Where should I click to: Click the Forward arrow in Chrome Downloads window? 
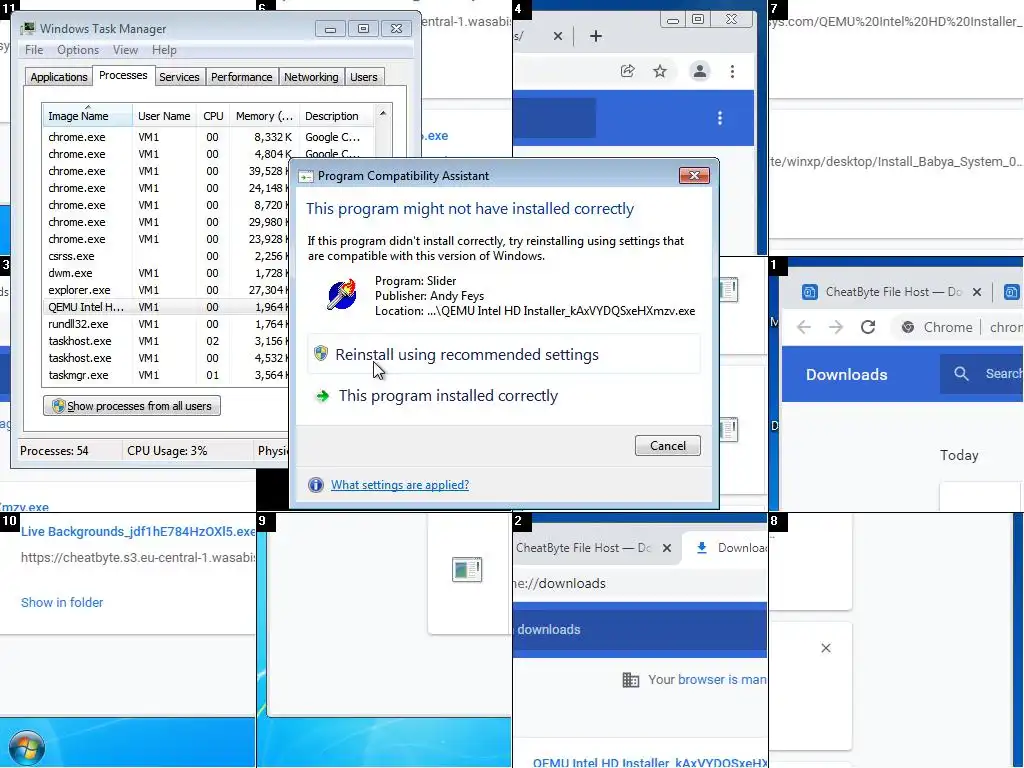click(x=836, y=327)
